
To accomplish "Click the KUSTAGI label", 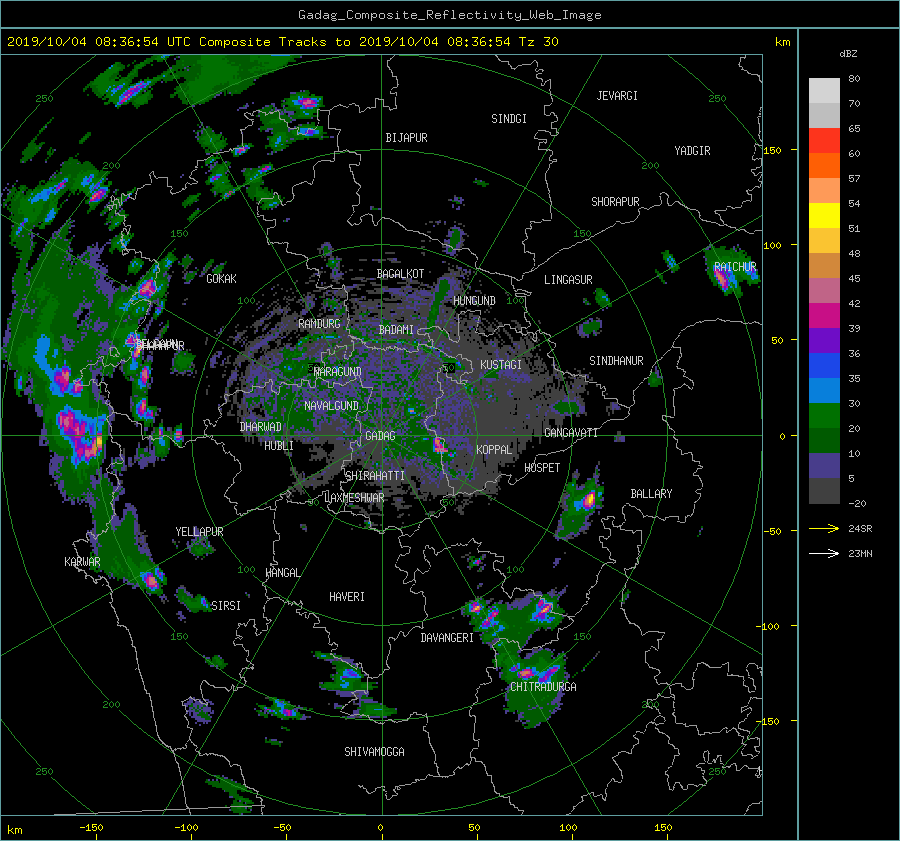I will click(x=501, y=365).
